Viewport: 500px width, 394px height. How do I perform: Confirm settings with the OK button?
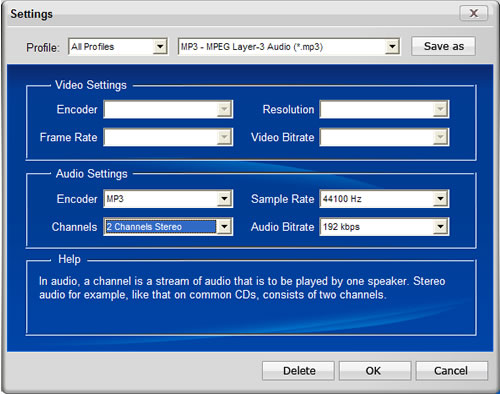point(375,371)
